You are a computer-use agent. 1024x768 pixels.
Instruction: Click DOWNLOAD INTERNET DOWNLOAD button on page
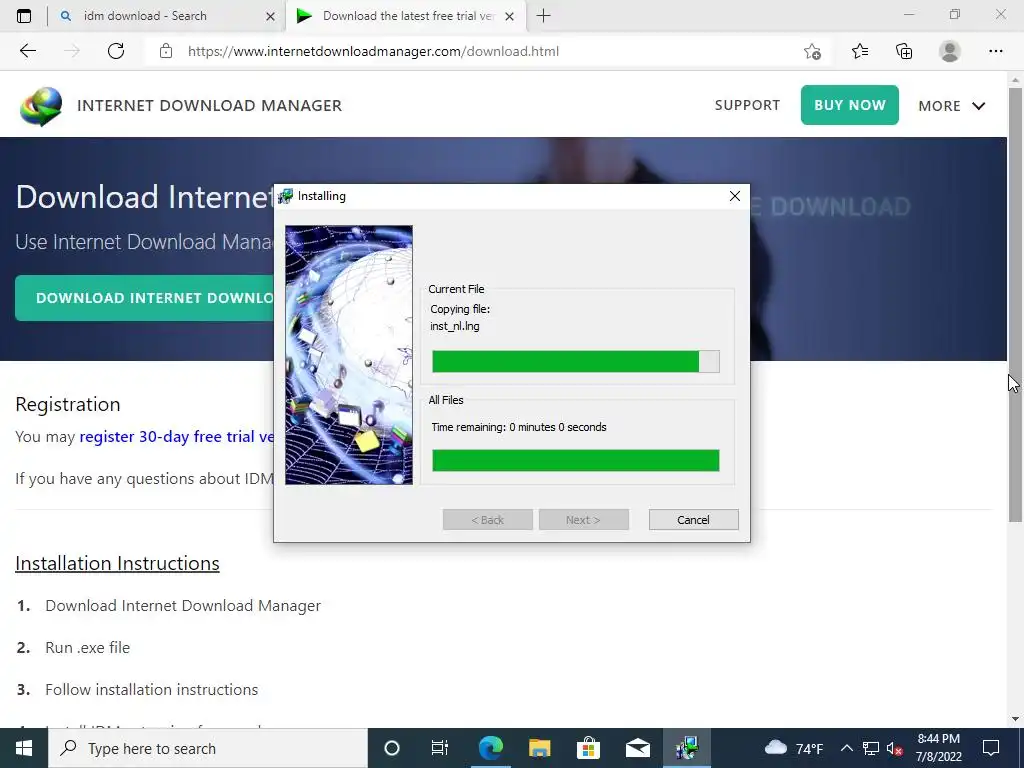145,298
